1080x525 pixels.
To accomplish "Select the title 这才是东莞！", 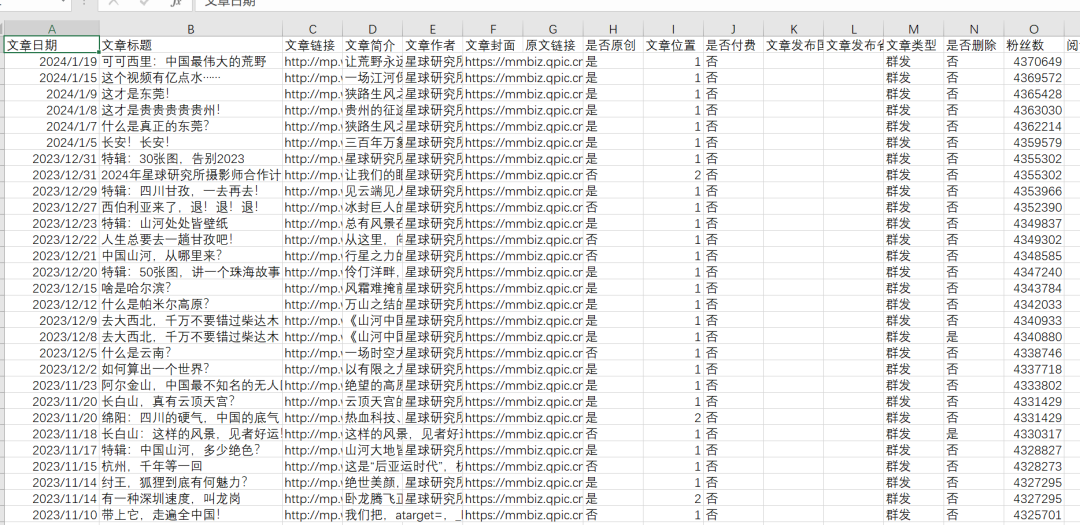I will pos(191,94).
